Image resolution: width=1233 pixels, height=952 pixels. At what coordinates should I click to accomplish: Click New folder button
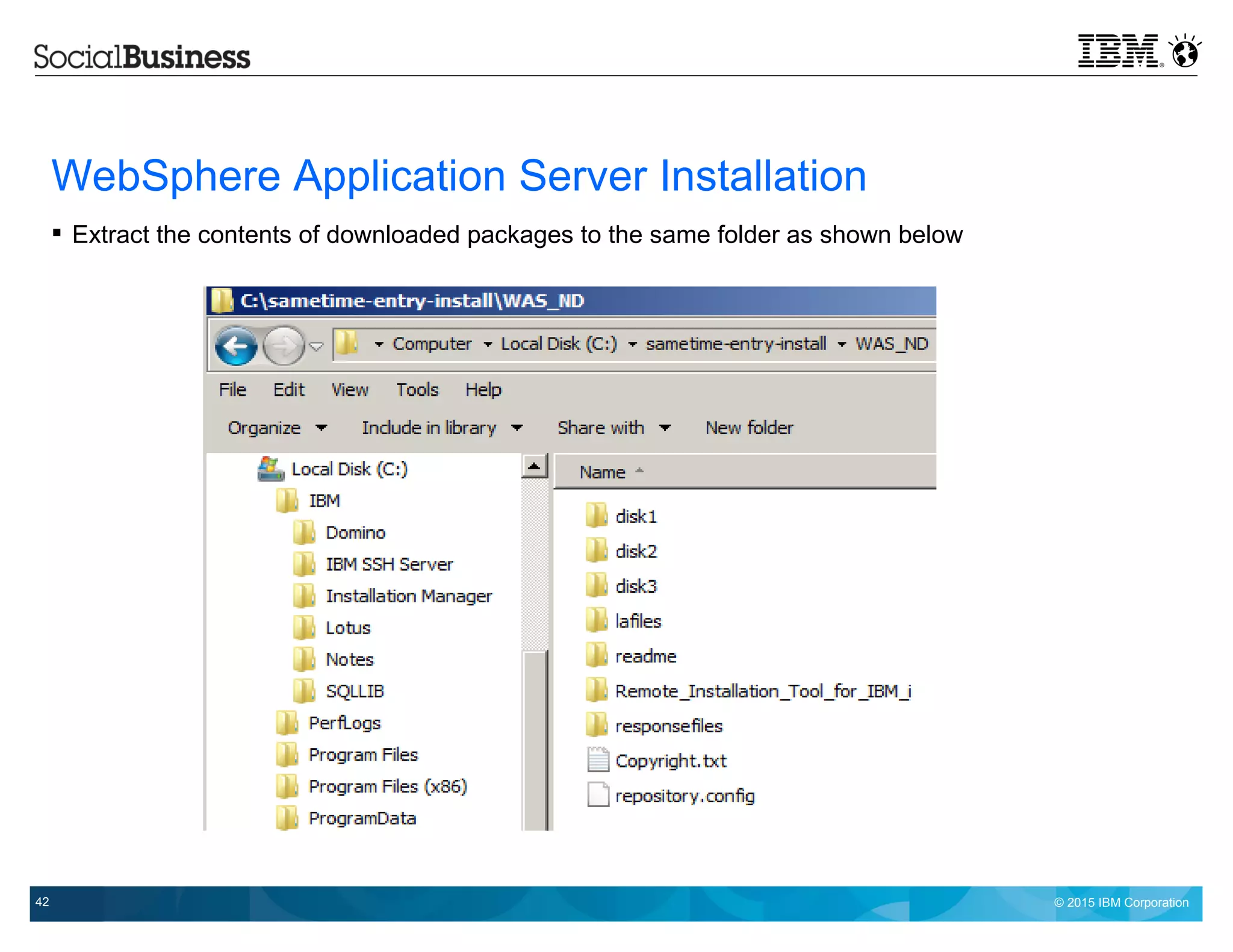click(x=749, y=428)
